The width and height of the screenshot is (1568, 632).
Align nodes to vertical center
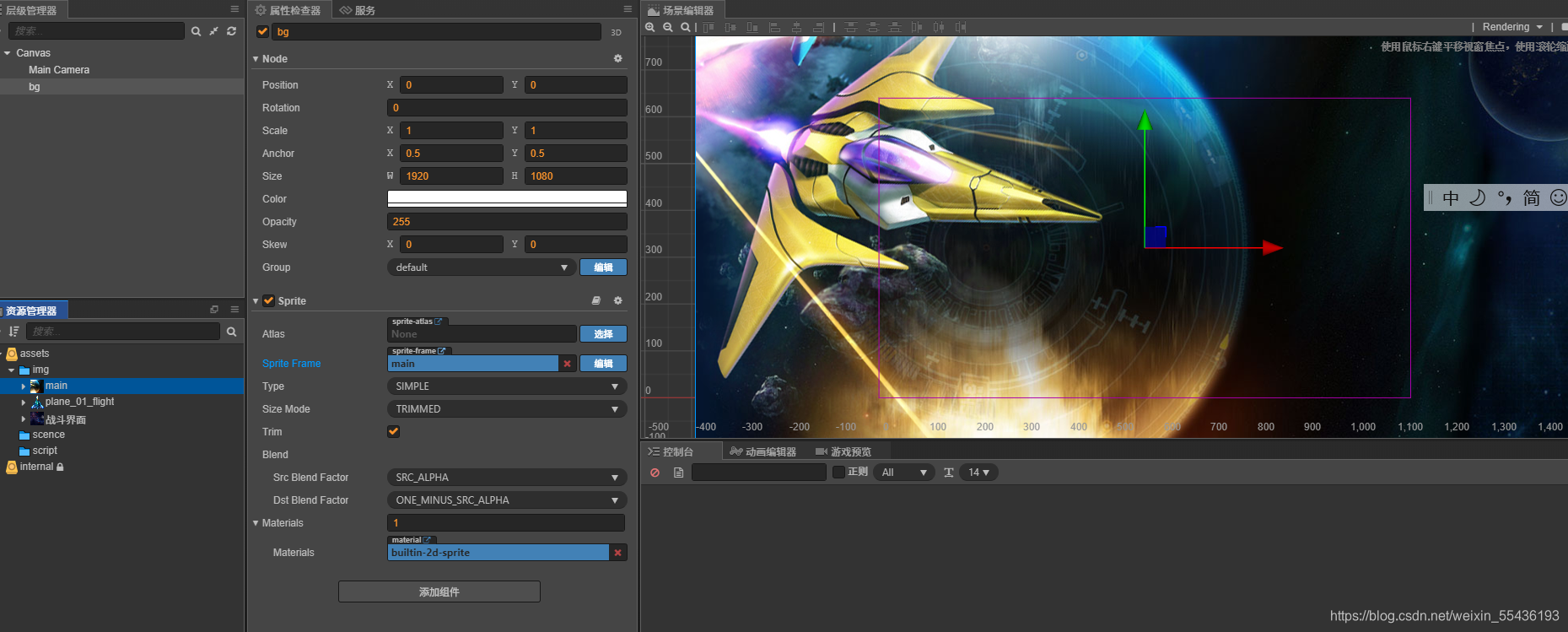730,27
